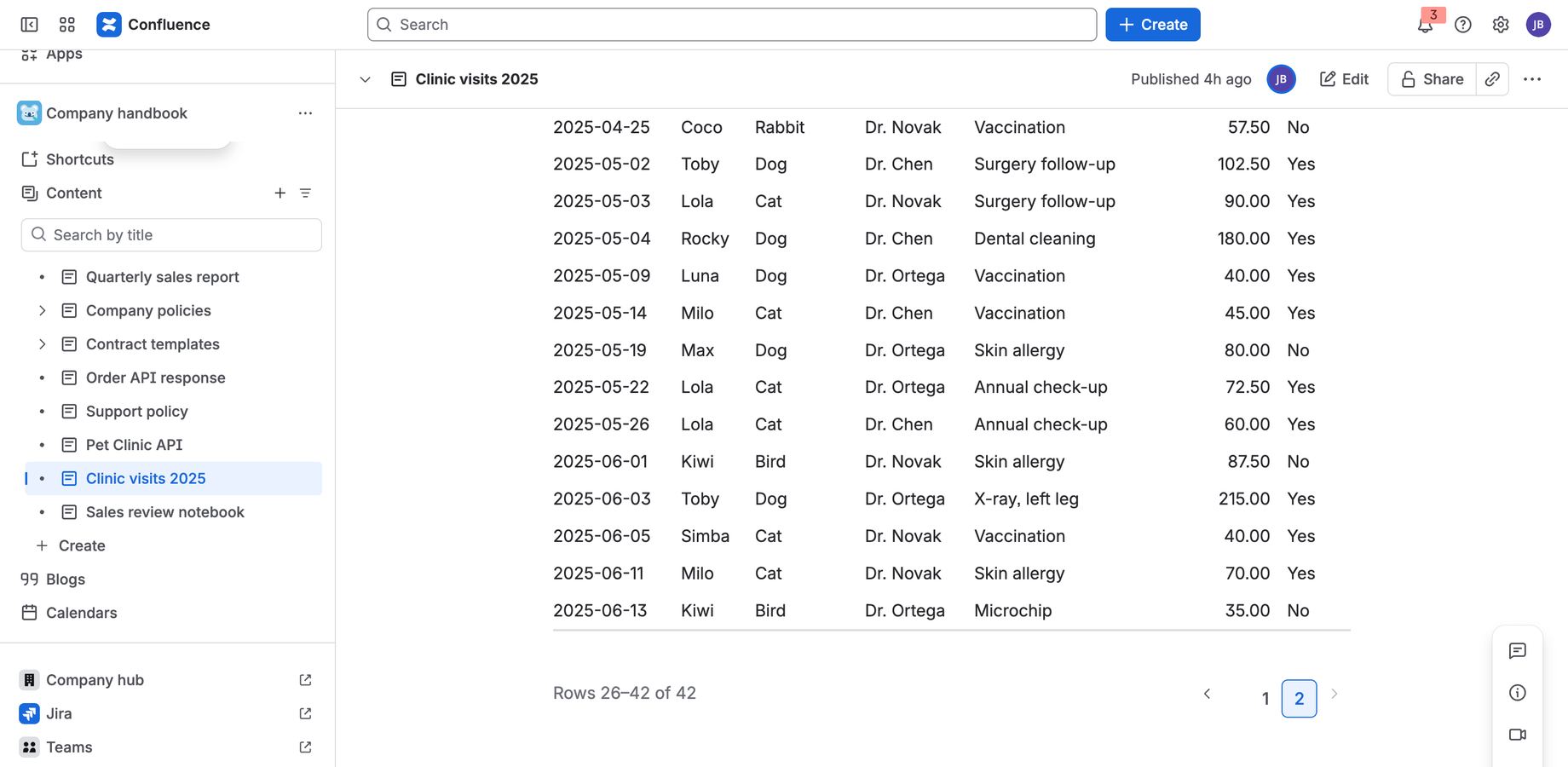1568x767 pixels.
Task: Open Order API response page
Action: point(155,378)
